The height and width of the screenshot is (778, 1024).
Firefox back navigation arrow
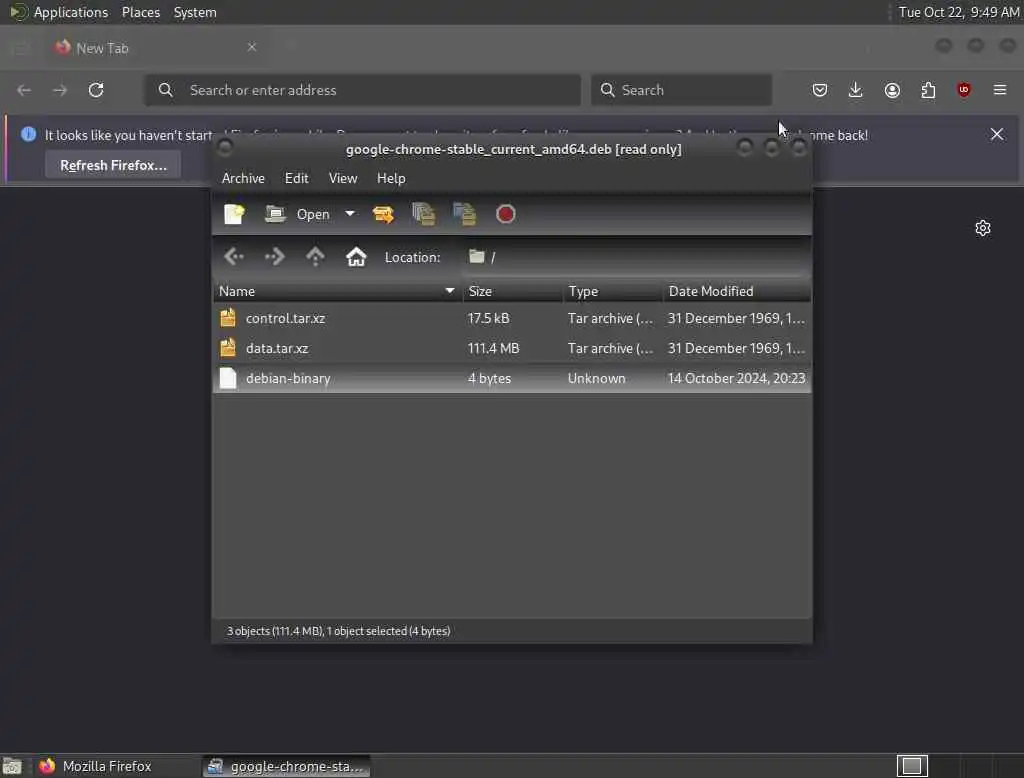[x=24, y=90]
